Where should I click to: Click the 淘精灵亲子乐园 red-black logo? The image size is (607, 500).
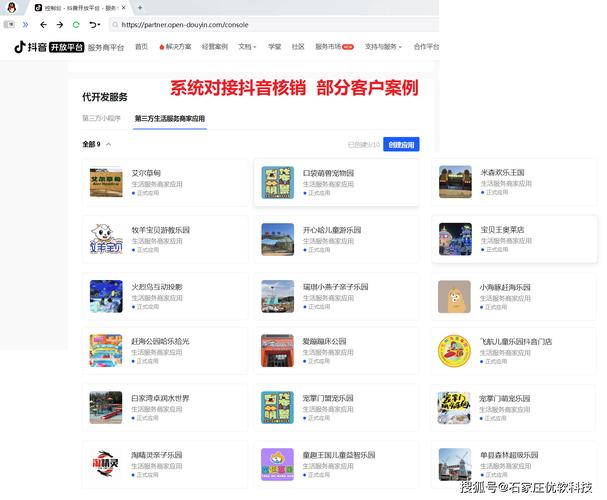[x=106, y=463]
